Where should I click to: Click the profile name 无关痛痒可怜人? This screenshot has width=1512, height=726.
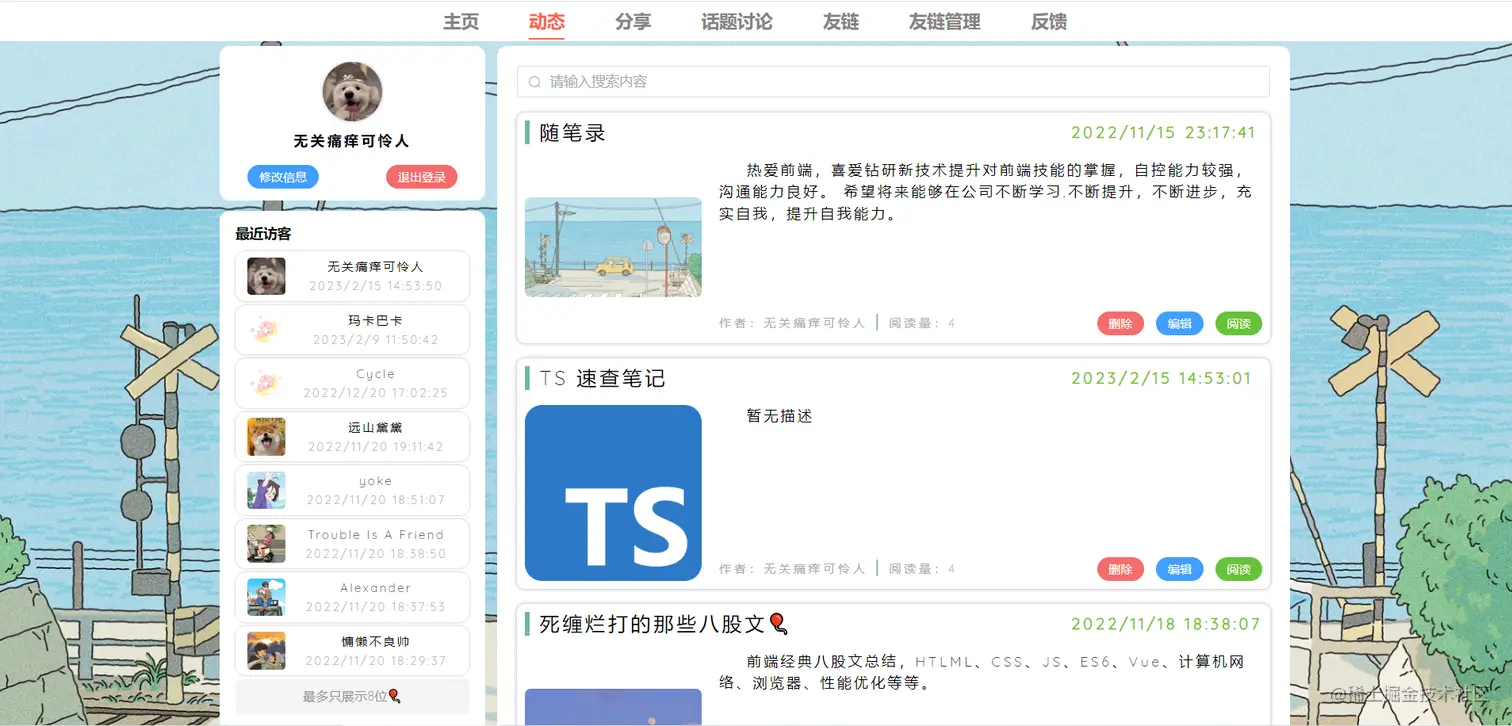tap(352, 142)
